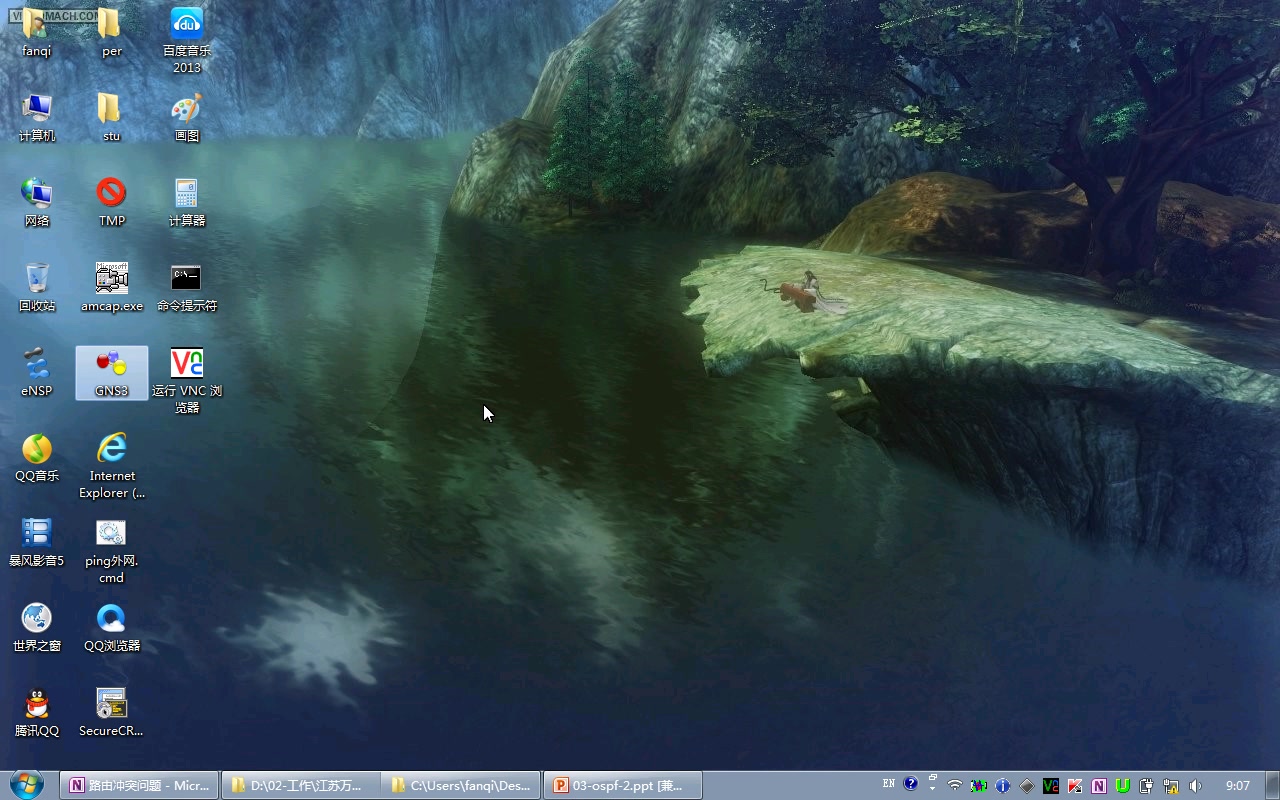
Task: Click the power plug battery tray icon
Action: (x=1147, y=785)
